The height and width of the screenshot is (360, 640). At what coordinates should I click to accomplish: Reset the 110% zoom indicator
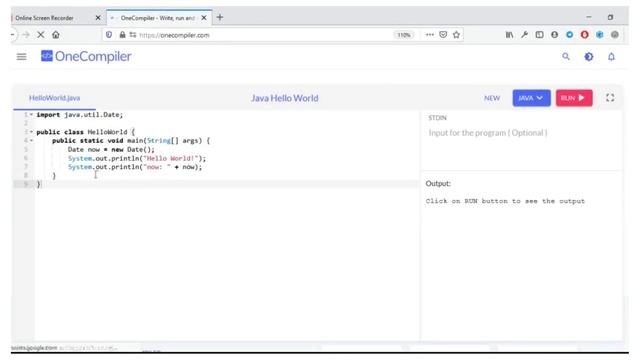pyautogui.click(x=404, y=35)
